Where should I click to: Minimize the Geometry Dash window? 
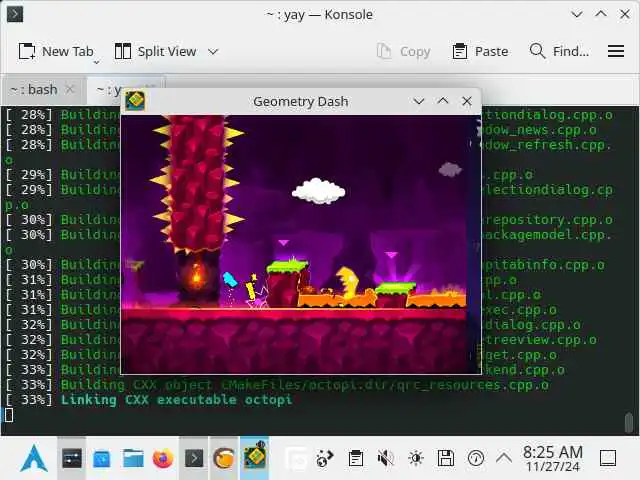419,101
